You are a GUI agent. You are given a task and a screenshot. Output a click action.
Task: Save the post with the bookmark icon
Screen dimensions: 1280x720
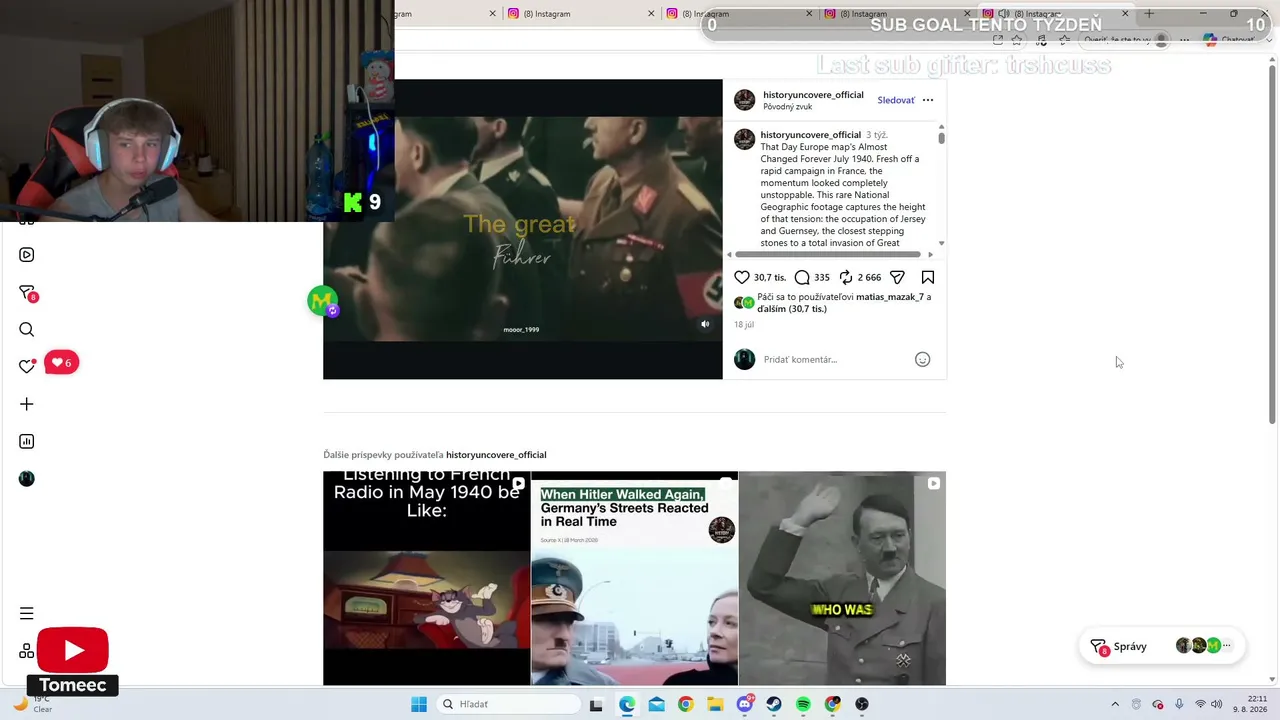[928, 277]
